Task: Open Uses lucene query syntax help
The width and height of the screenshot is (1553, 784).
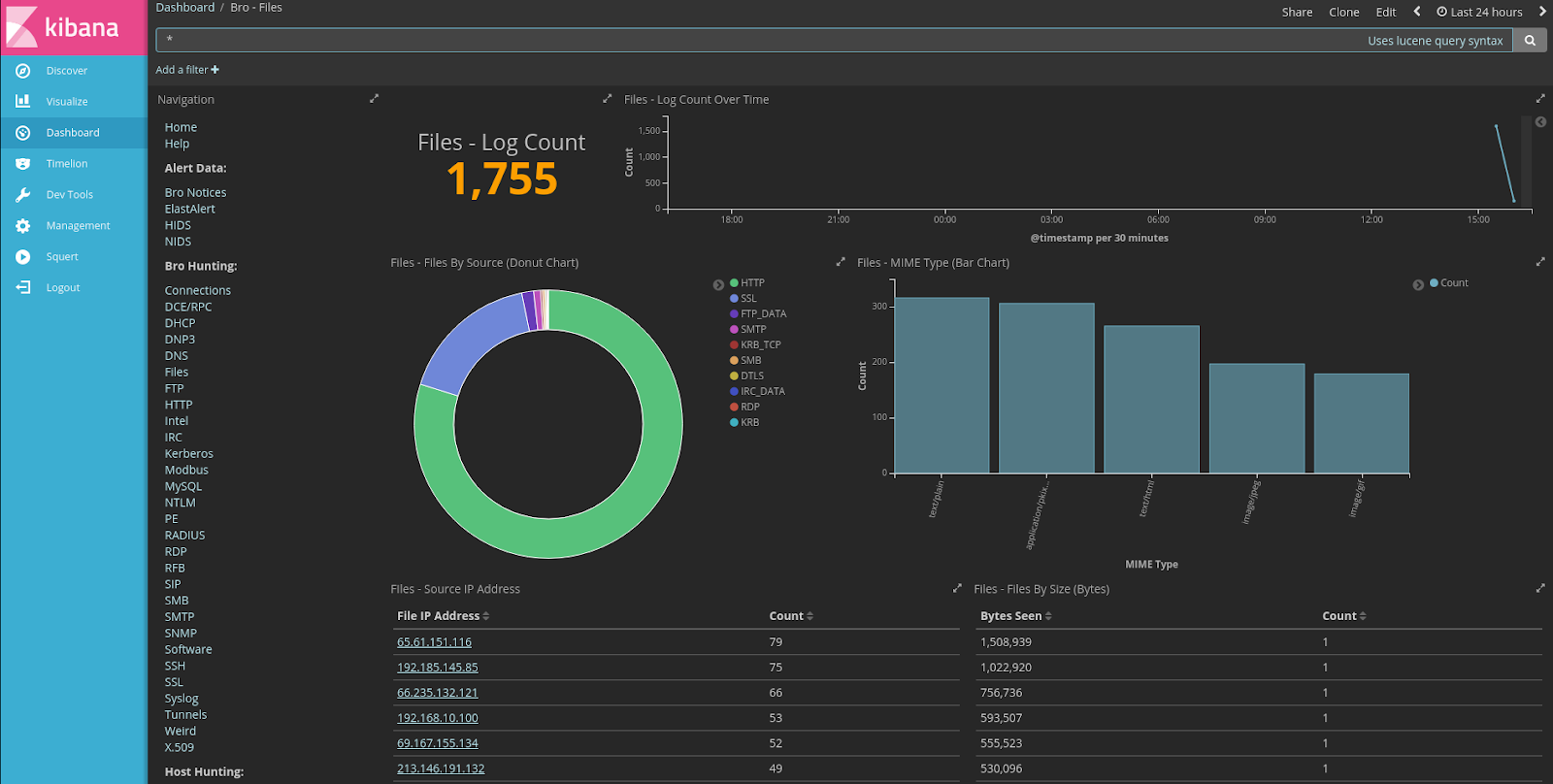Action: pyautogui.click(x=1435, y=41)
